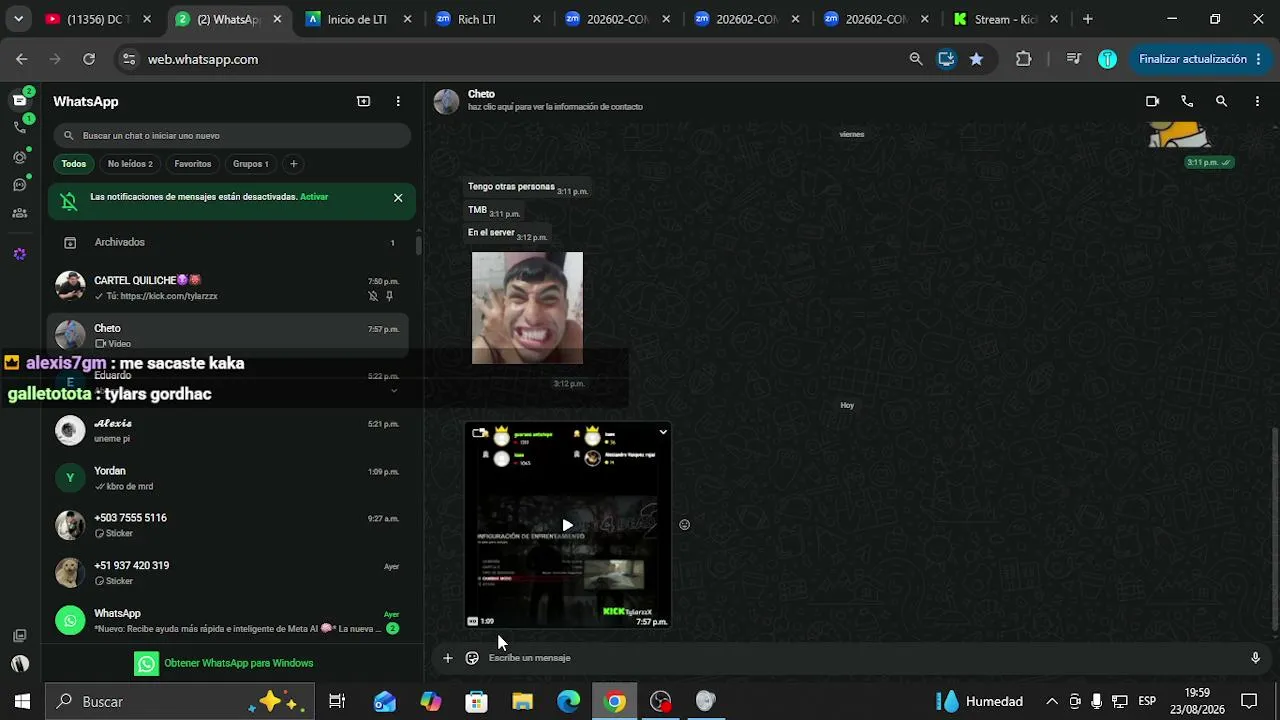The width and height of the screenshot is (1280, 720).
Task: Open chat with +51 937 420 319
Action: tap(228, 573)
